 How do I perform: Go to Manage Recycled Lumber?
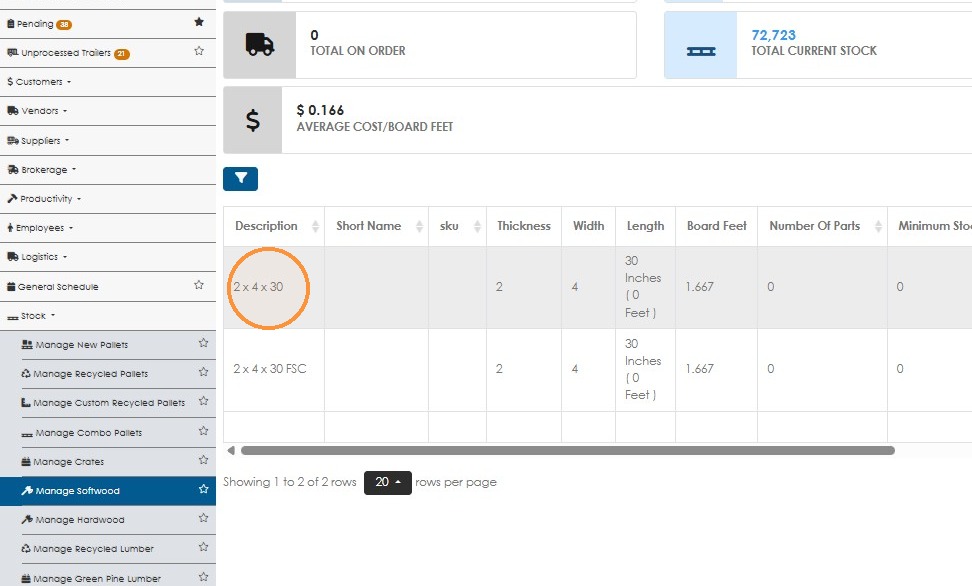87,549
